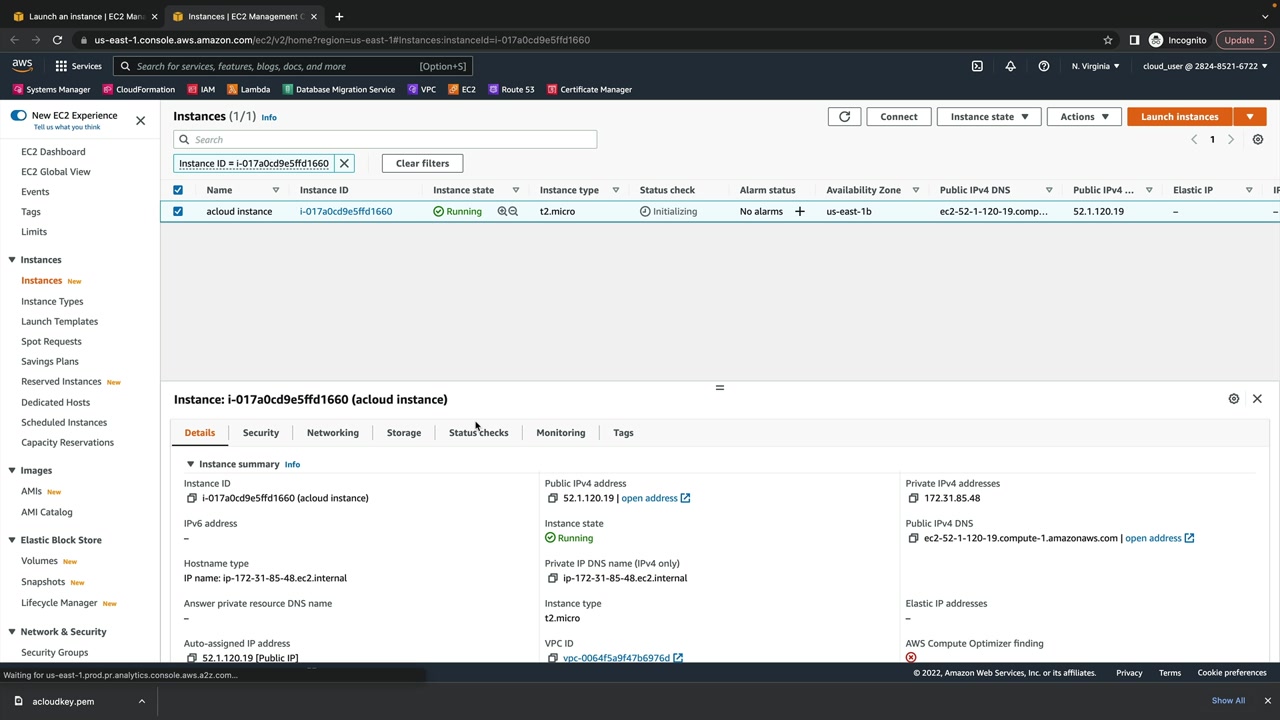
Task: Open acloudkey.pem download options arrow
Action: click(x=141, y=701)
